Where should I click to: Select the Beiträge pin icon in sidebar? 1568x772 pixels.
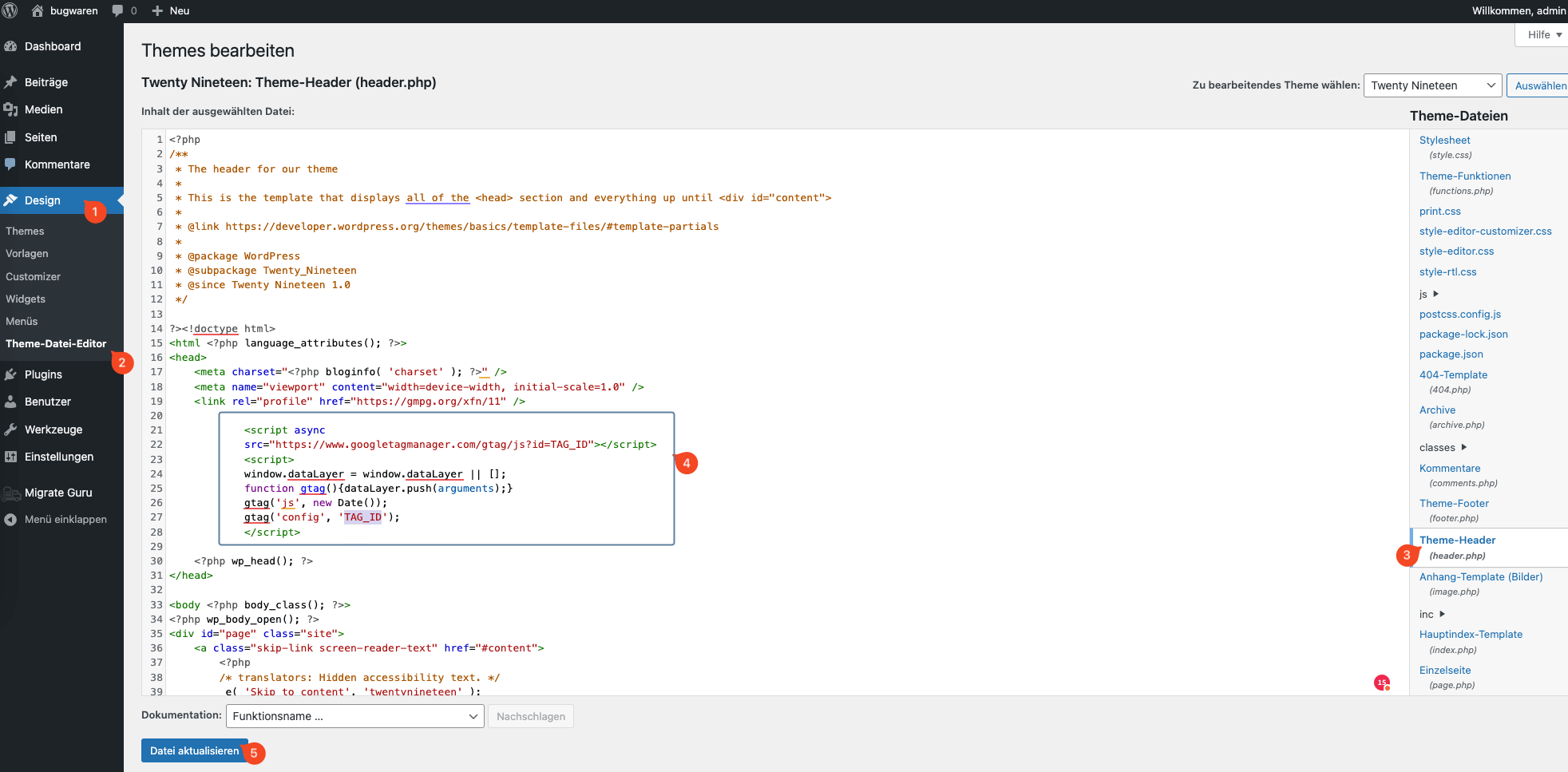click(x=11, y=81)
